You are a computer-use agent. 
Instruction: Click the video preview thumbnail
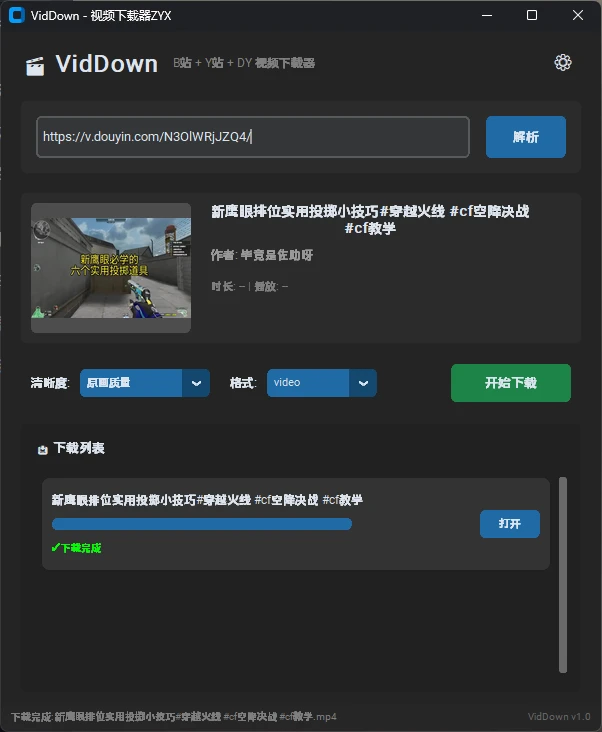[111, 267]
